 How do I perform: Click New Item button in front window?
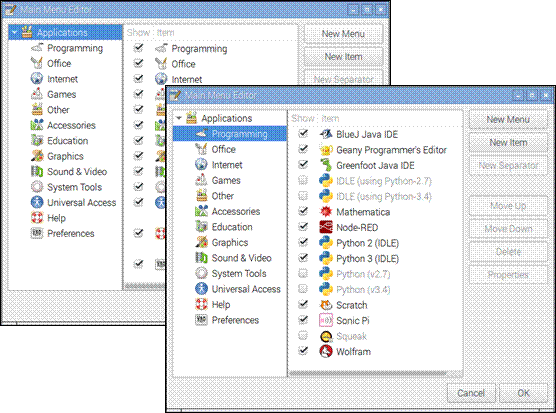point(508,143)
